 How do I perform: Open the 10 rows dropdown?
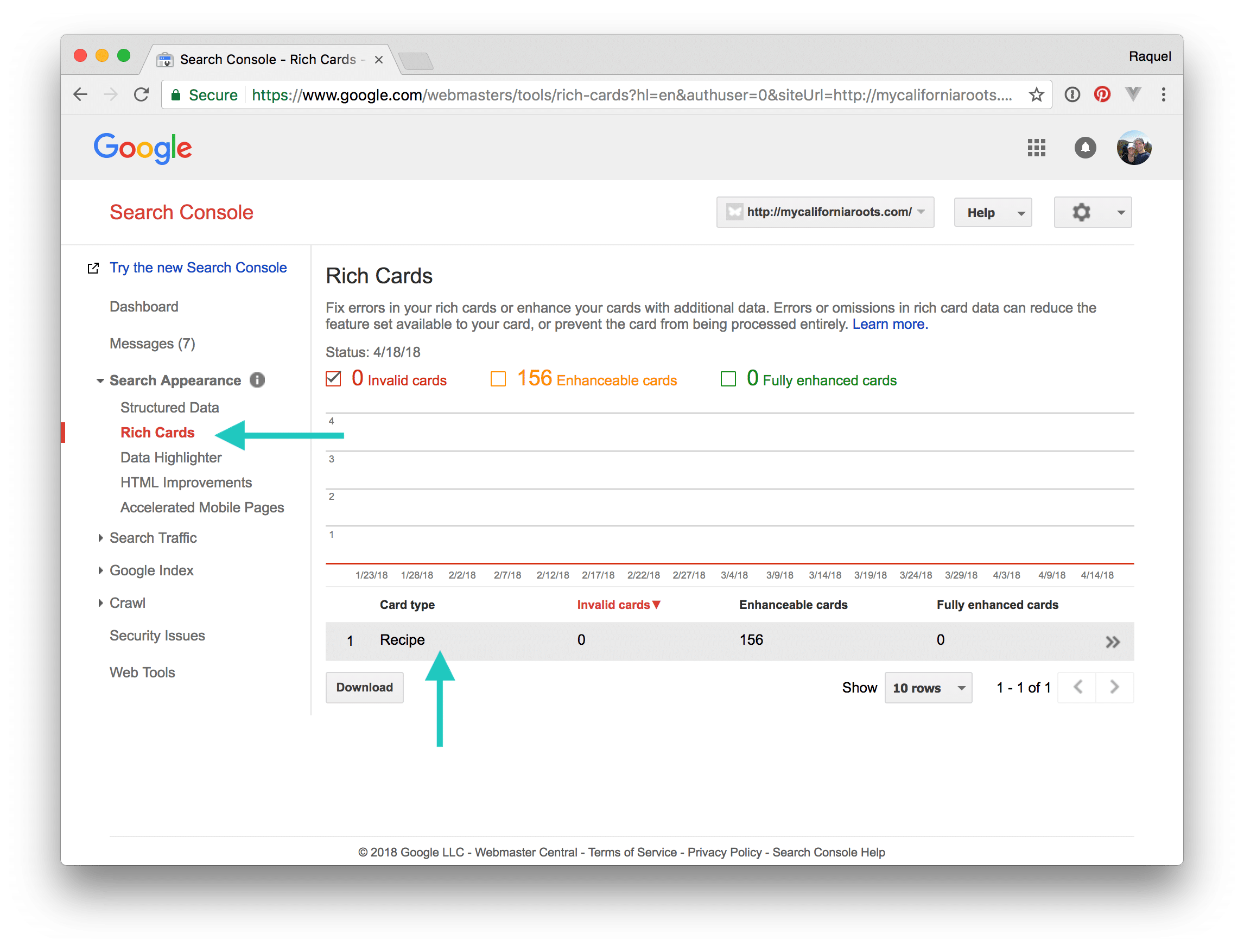(x=928, y=687)
